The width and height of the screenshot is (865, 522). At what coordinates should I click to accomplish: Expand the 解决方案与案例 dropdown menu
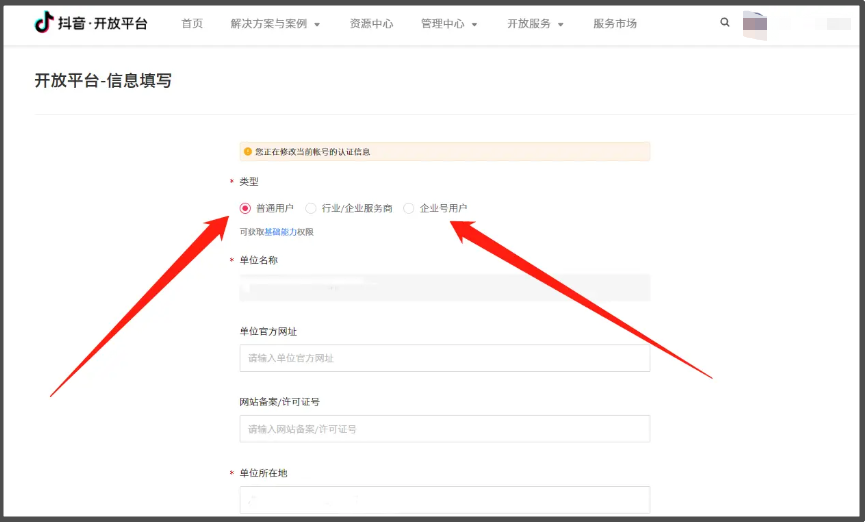pyautogui.click(x=275, y=23)
